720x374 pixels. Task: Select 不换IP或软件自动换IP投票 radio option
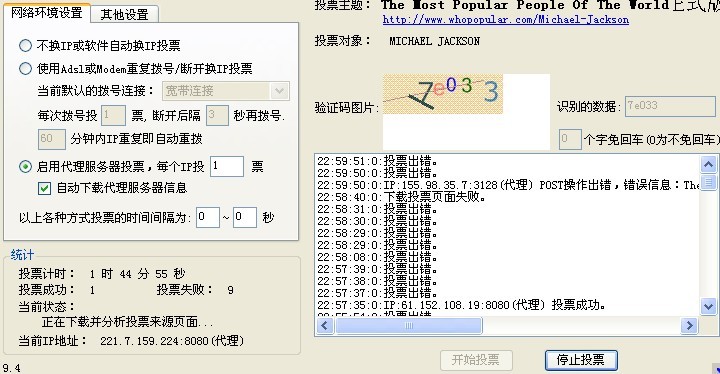tap(25, 45)
